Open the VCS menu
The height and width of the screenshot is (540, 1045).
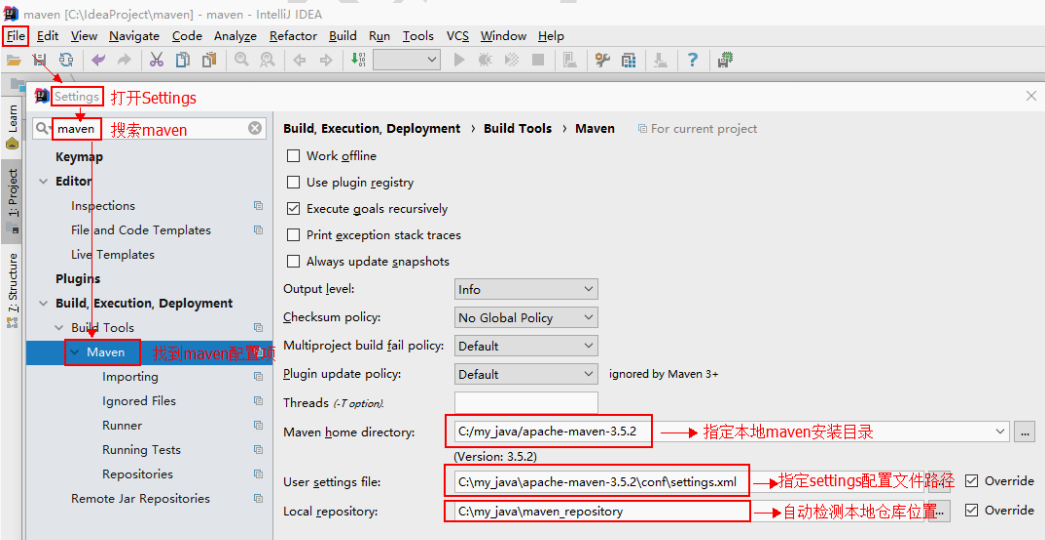(x=457, y=36)
